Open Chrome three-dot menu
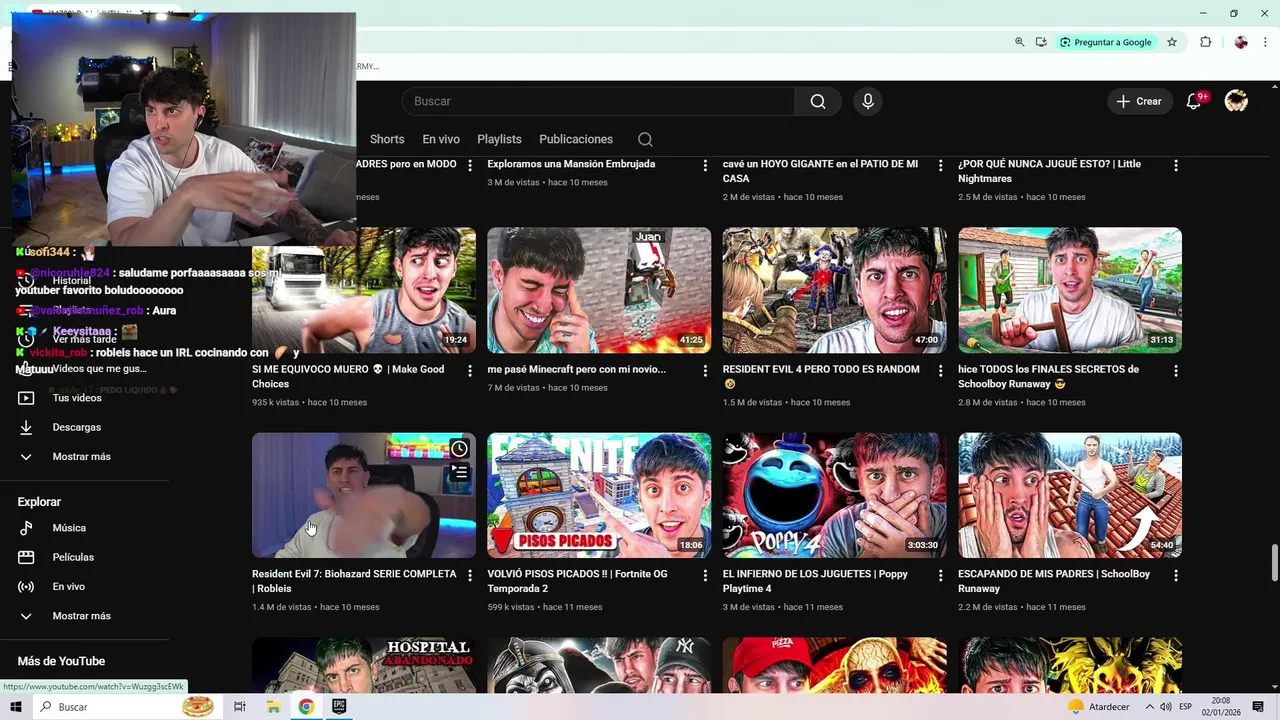 pos(1267,42)
